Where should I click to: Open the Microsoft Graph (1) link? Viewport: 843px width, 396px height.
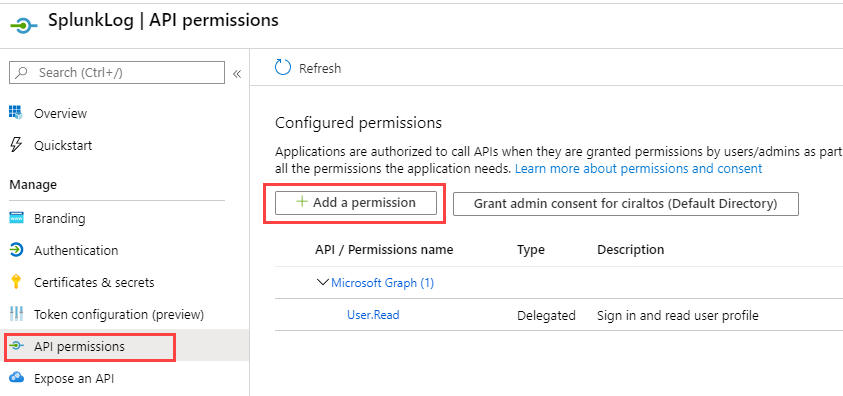[x=382, y=283]
